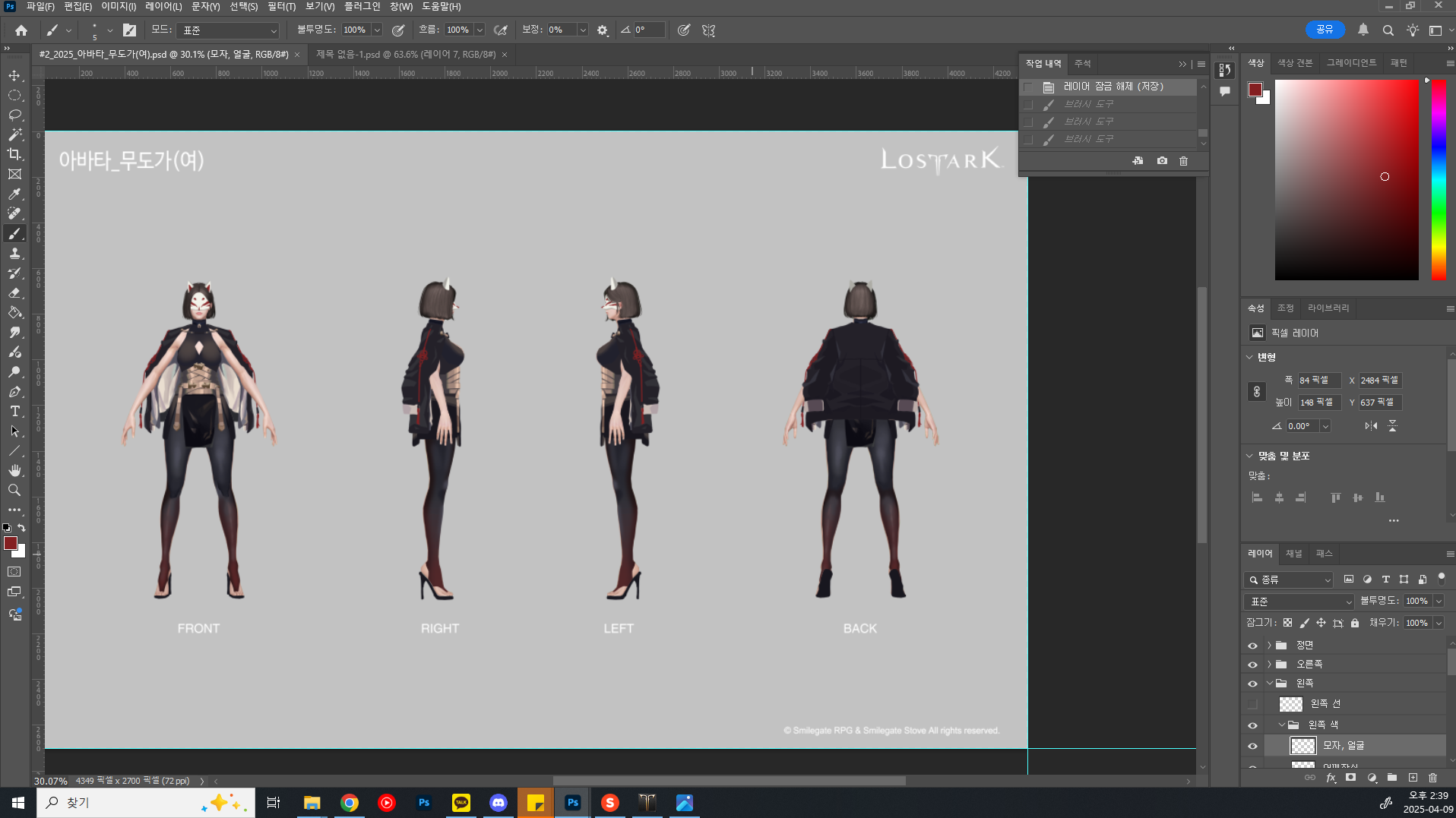This screenshot has width=1456, height=818.
Task: Select the Dodge tool
Action: [14, 372]
